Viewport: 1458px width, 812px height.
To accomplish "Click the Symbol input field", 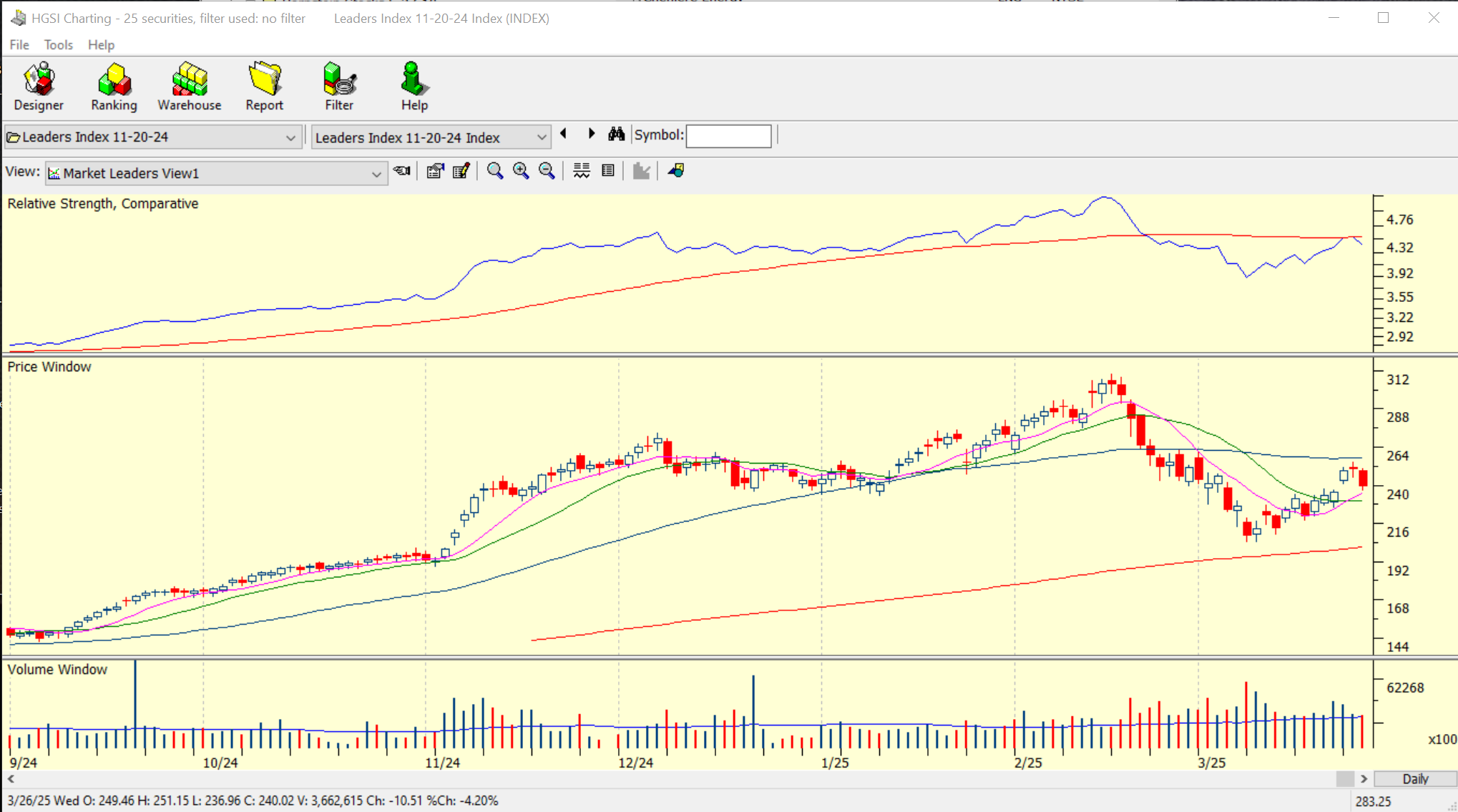I will coord(728,136).
